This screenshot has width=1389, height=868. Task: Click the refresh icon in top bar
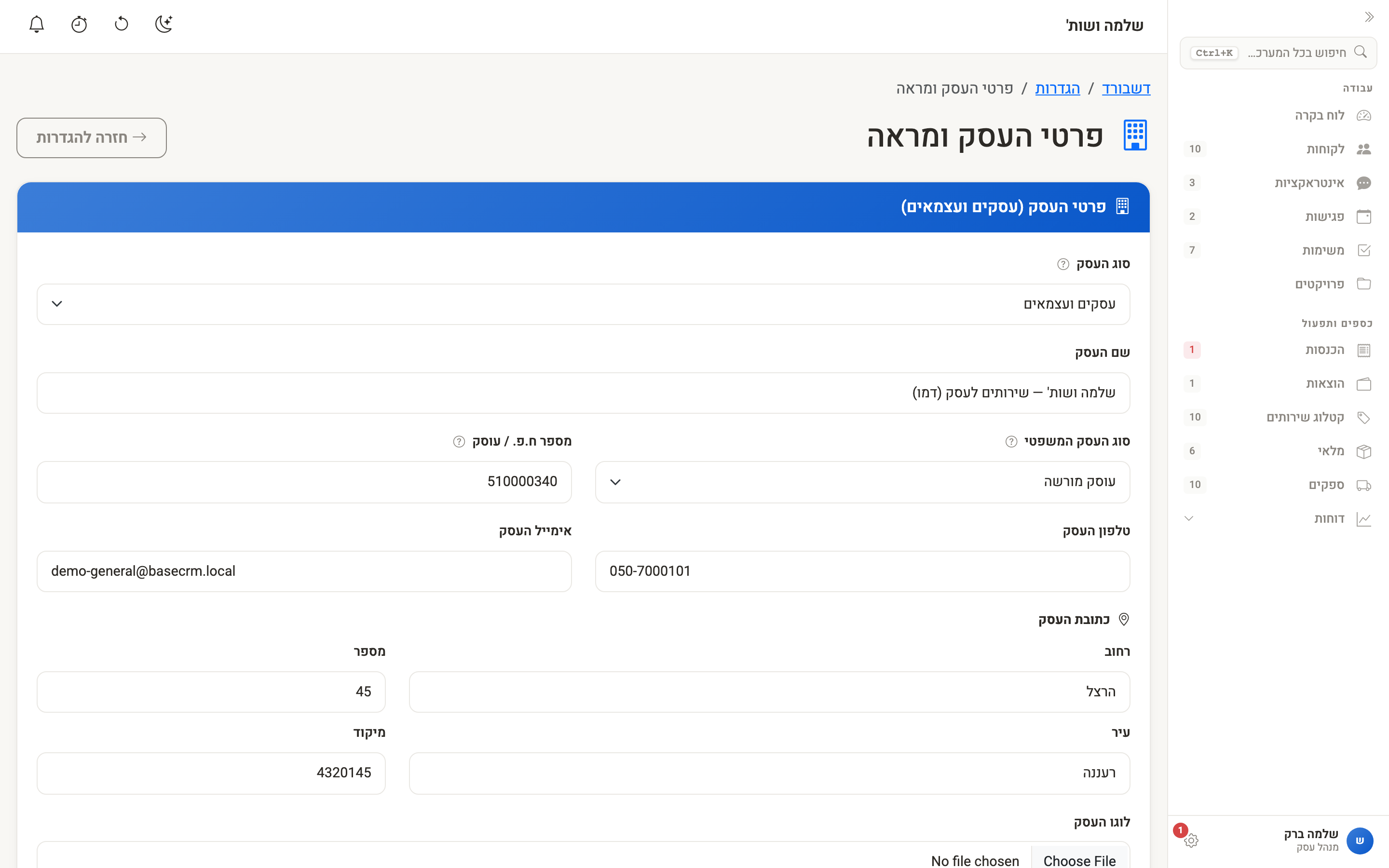click(x=122, y=24)
